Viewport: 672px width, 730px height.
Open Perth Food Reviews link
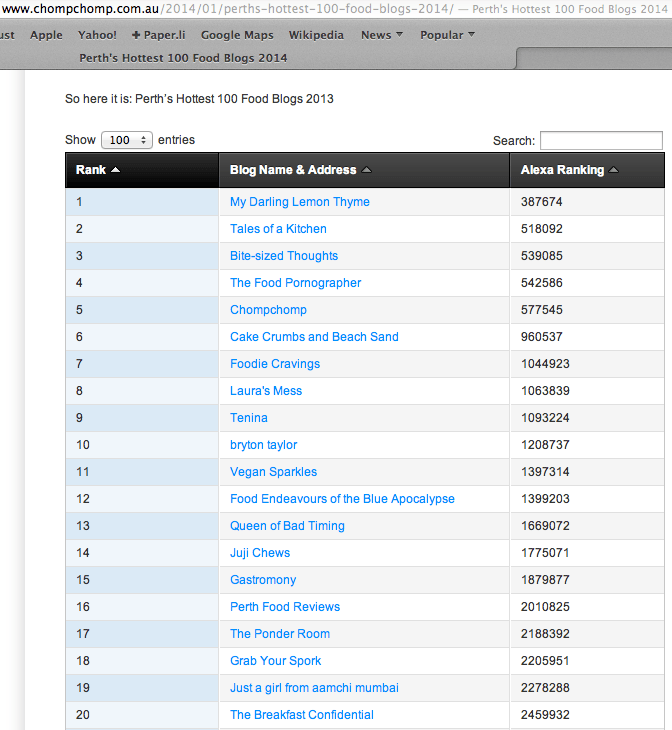click(285, 607)
